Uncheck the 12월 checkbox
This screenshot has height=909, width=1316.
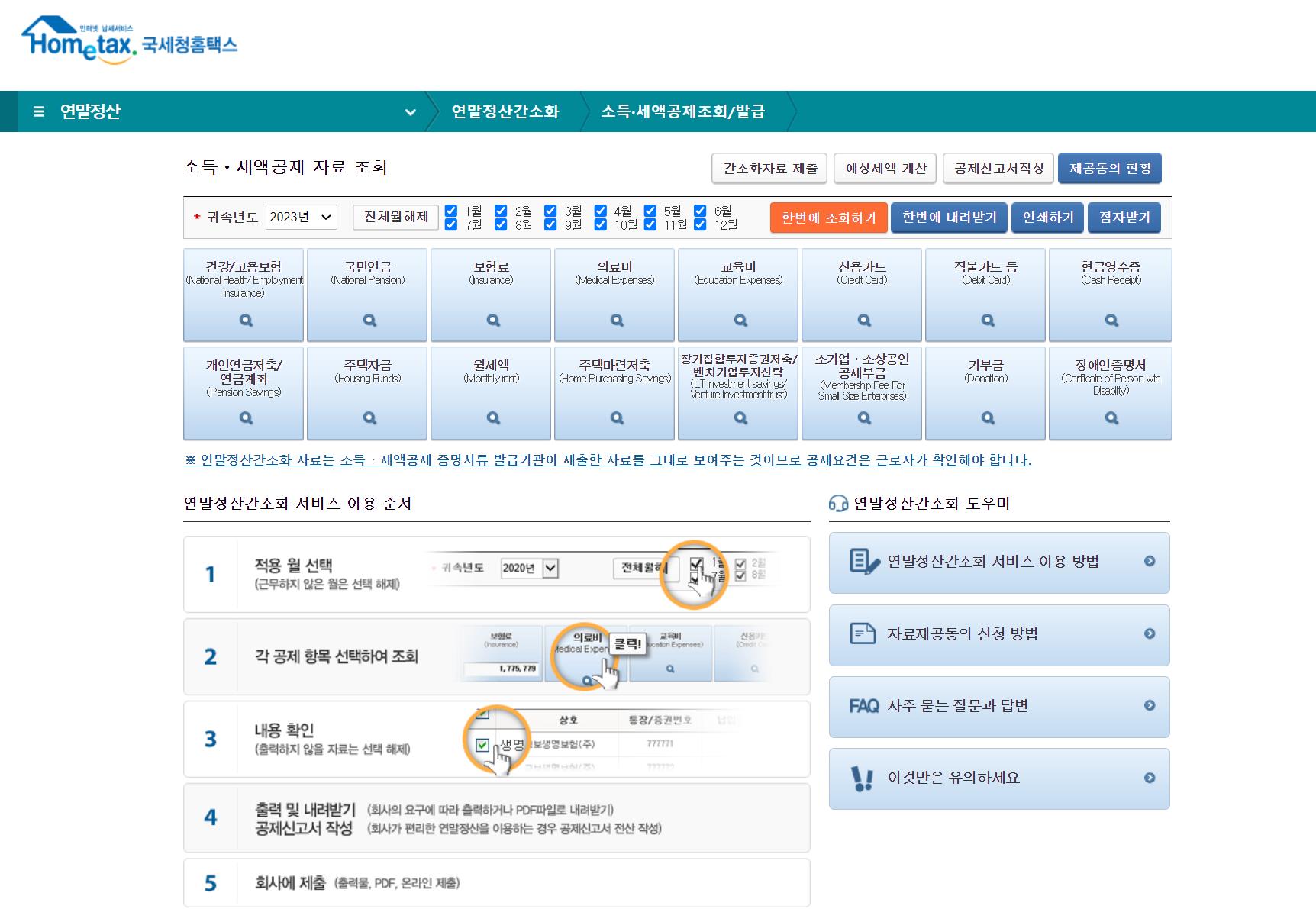(x=700, y=224)
